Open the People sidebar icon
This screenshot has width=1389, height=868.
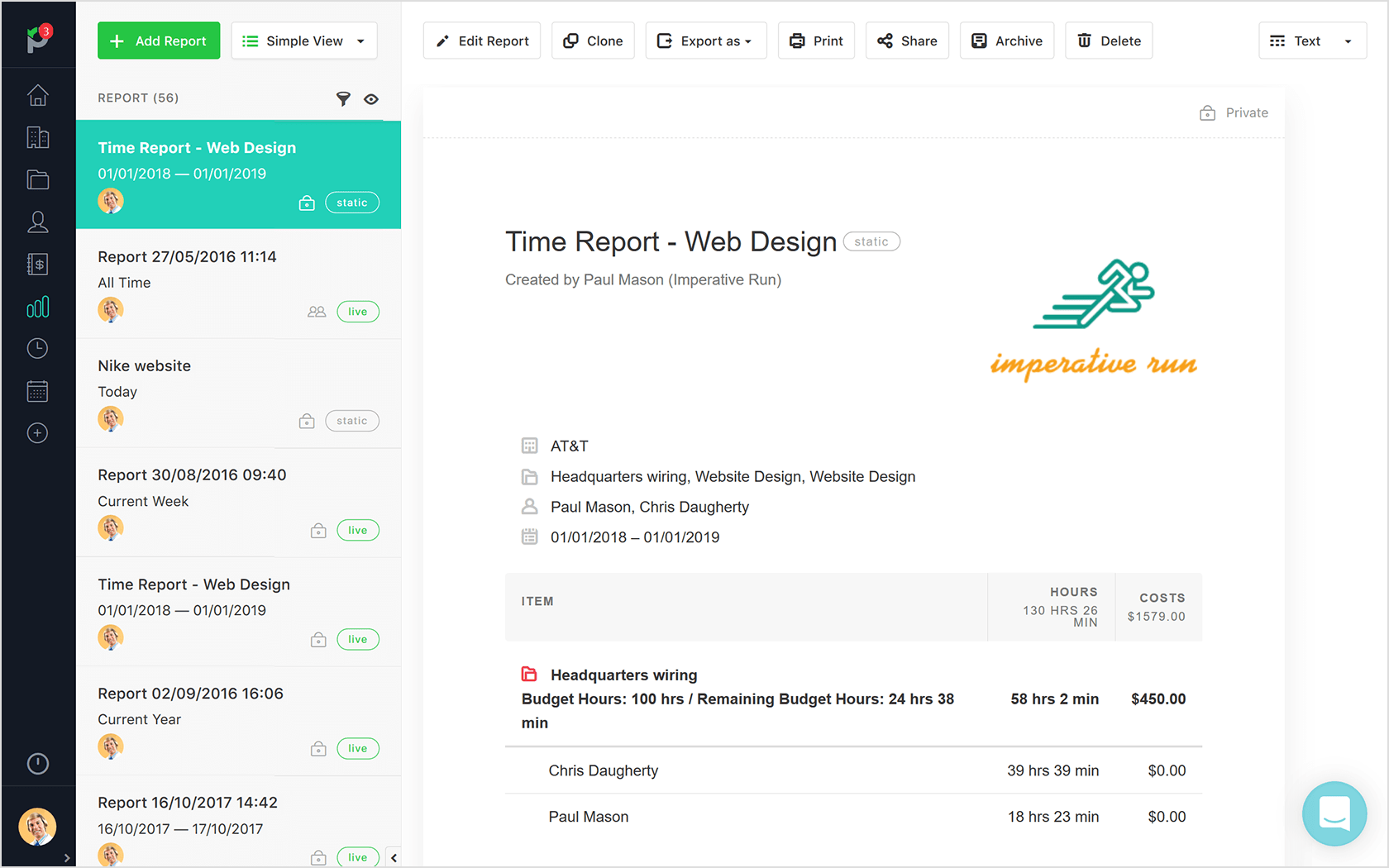[37, 222]
